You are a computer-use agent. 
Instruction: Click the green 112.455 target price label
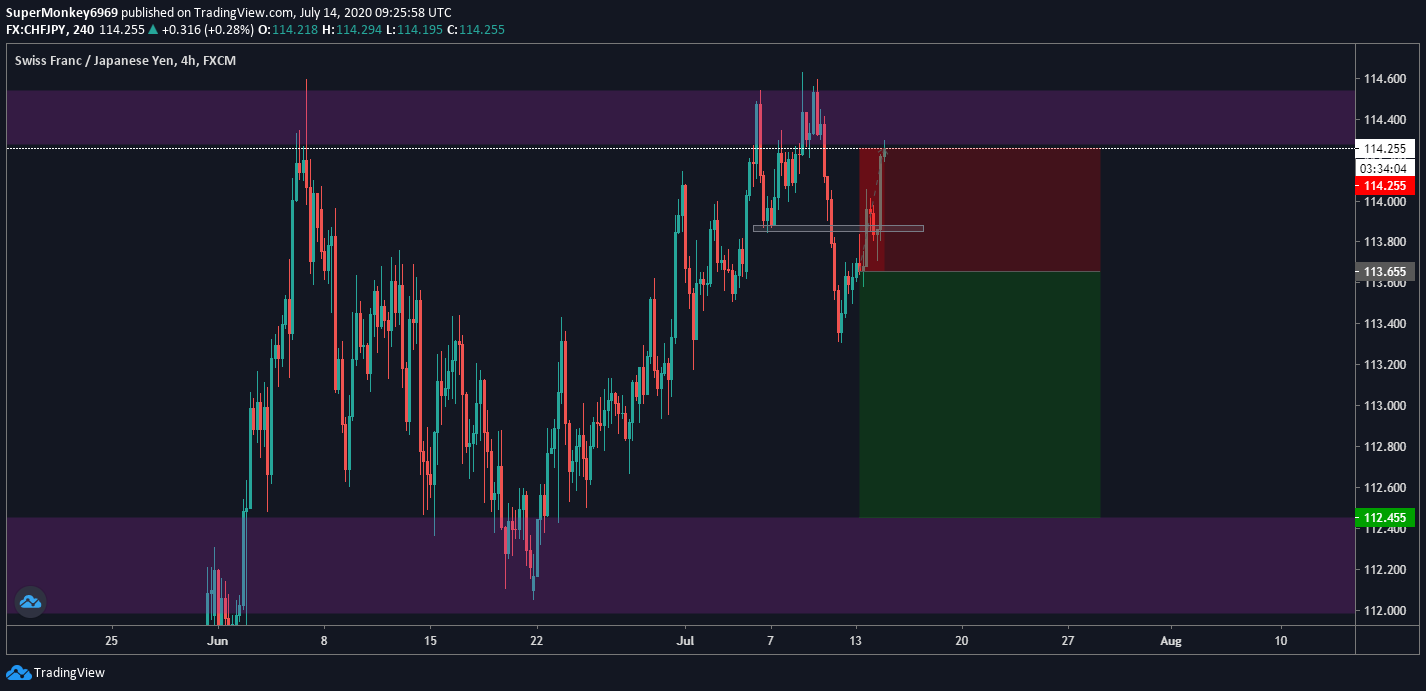point(1384,517)
